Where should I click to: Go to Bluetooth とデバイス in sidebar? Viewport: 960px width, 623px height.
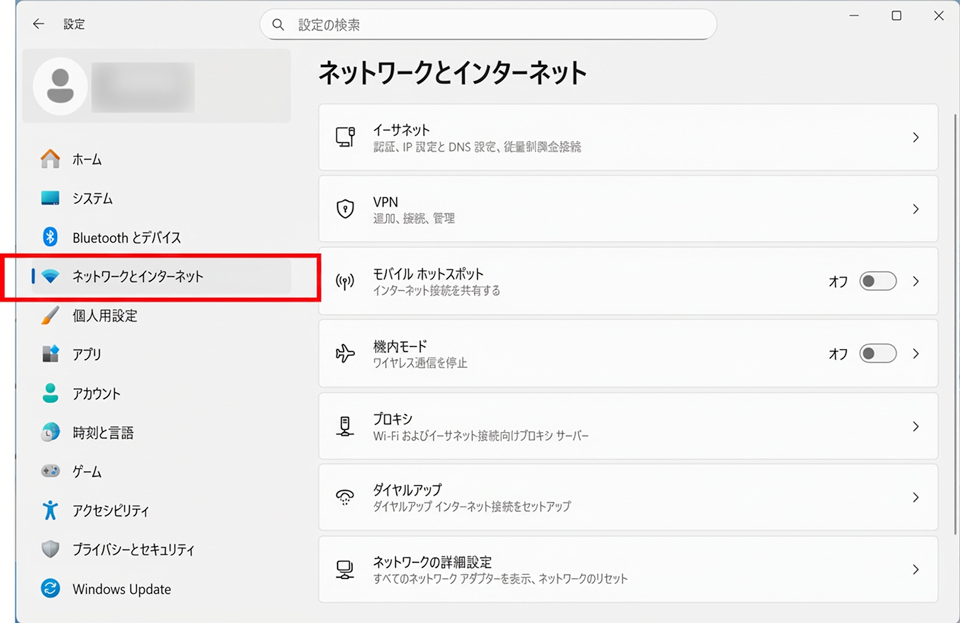tap(126, 238)
